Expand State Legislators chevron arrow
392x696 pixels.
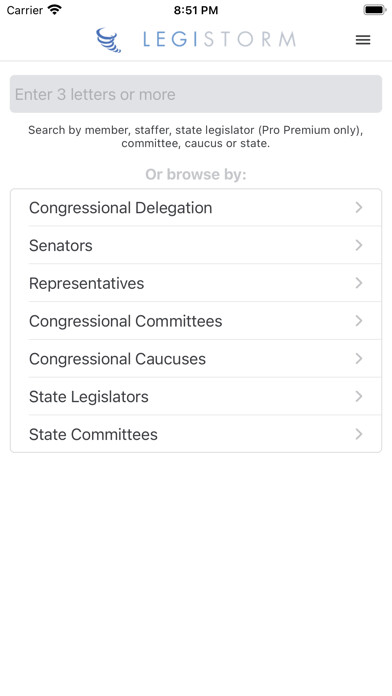[359, 396]
